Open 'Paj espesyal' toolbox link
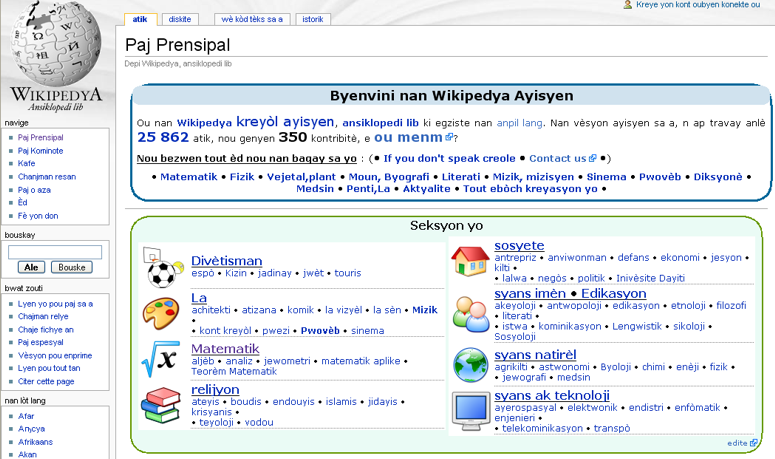Screen dimensions: 775x459 coord(41,342)
